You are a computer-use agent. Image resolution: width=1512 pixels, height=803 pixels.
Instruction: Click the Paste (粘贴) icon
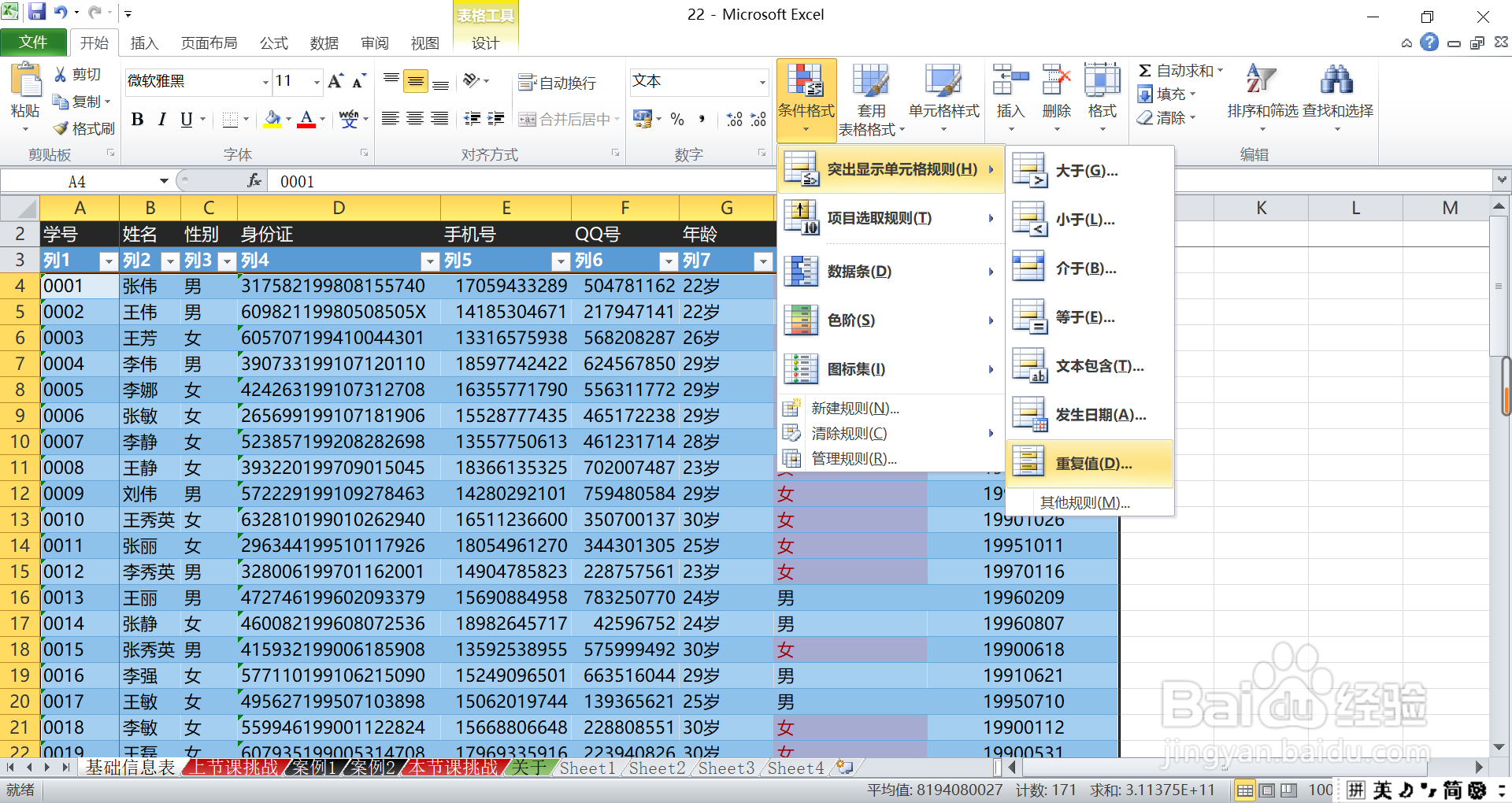tap(25, 82)
